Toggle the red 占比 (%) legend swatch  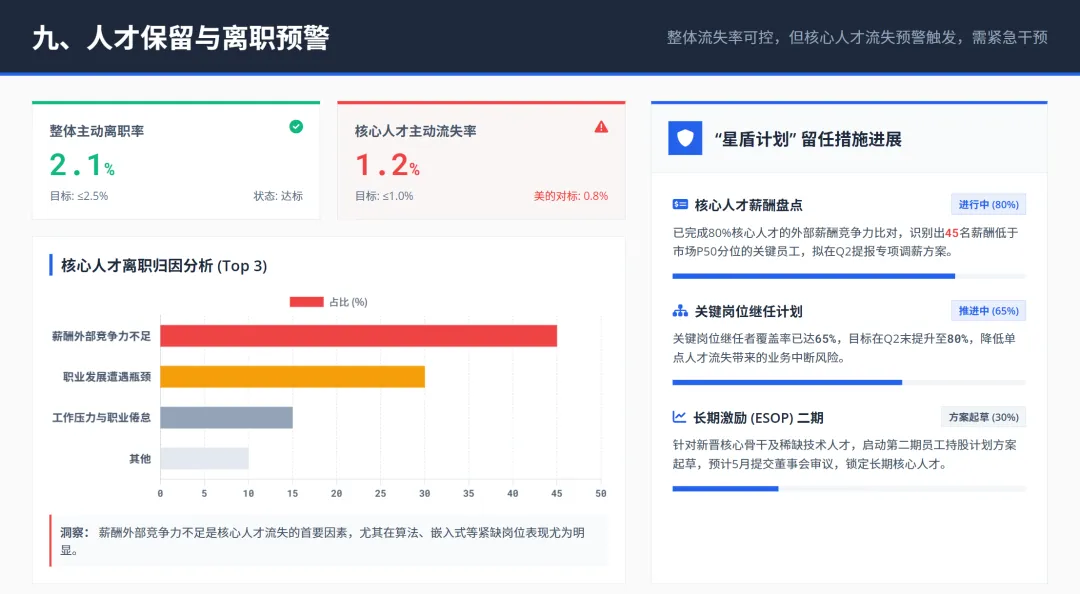coord(307,302)
